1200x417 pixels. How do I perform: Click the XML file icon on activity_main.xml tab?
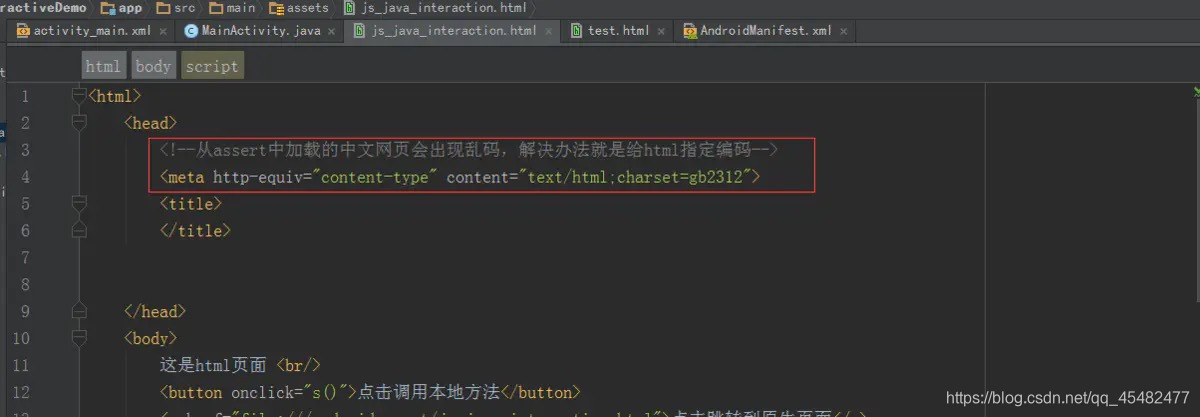[23, 31]
